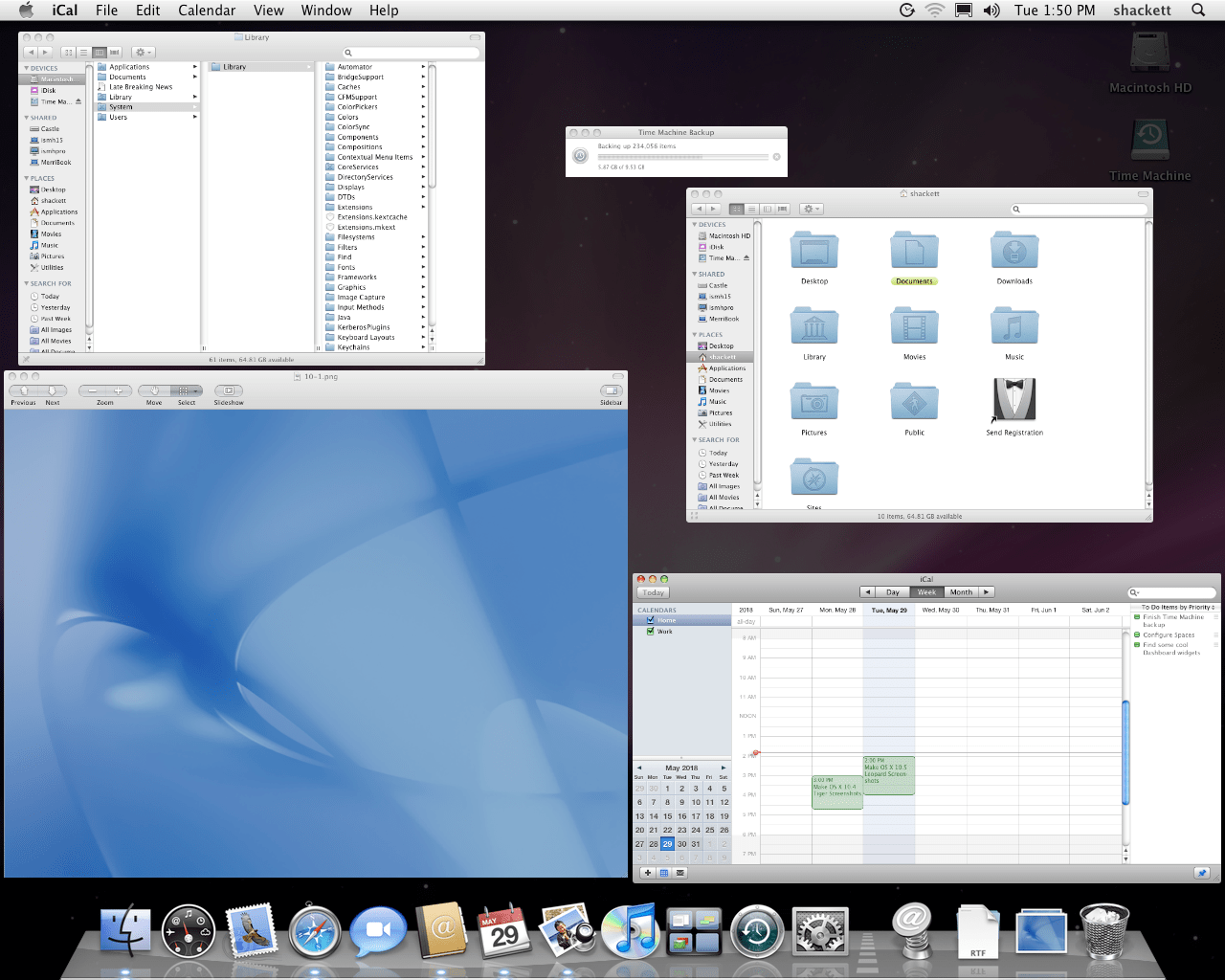The width and height of the screenshot is (1225, 980).
Task: Select the Move hand tool in Preview
Action: (x=154, y=390)
